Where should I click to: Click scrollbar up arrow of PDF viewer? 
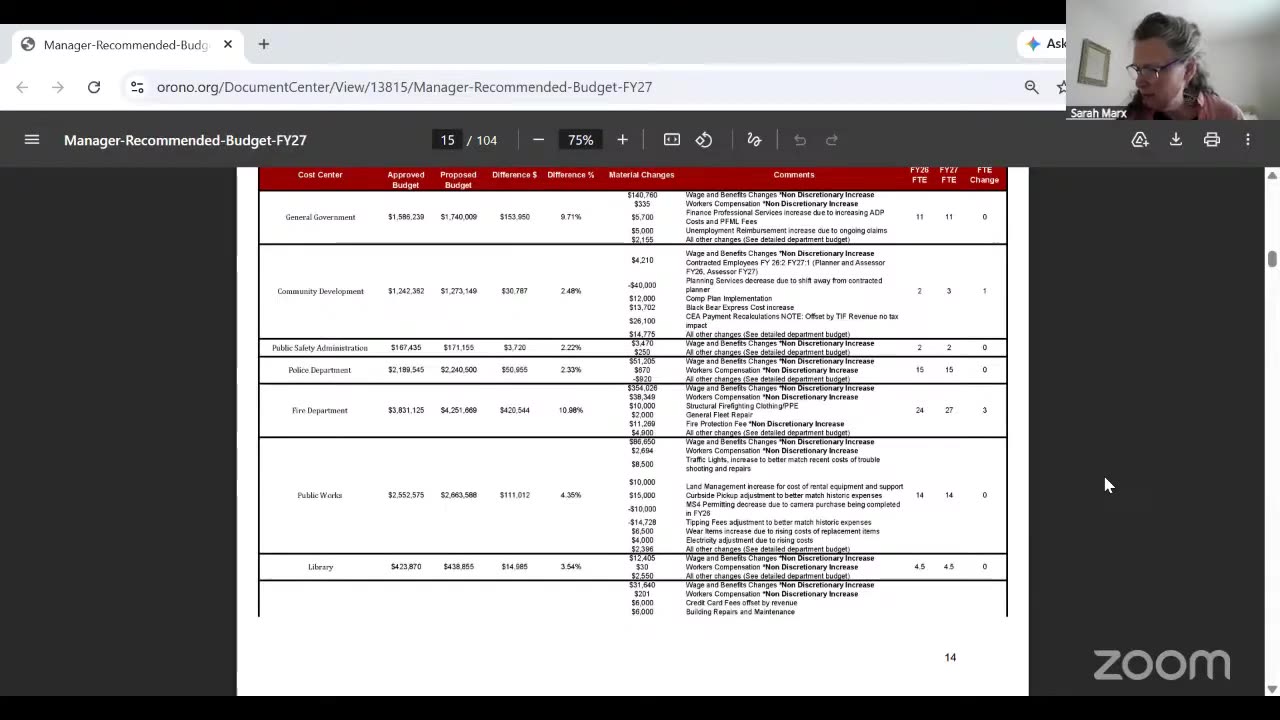tap(1272, 175)
